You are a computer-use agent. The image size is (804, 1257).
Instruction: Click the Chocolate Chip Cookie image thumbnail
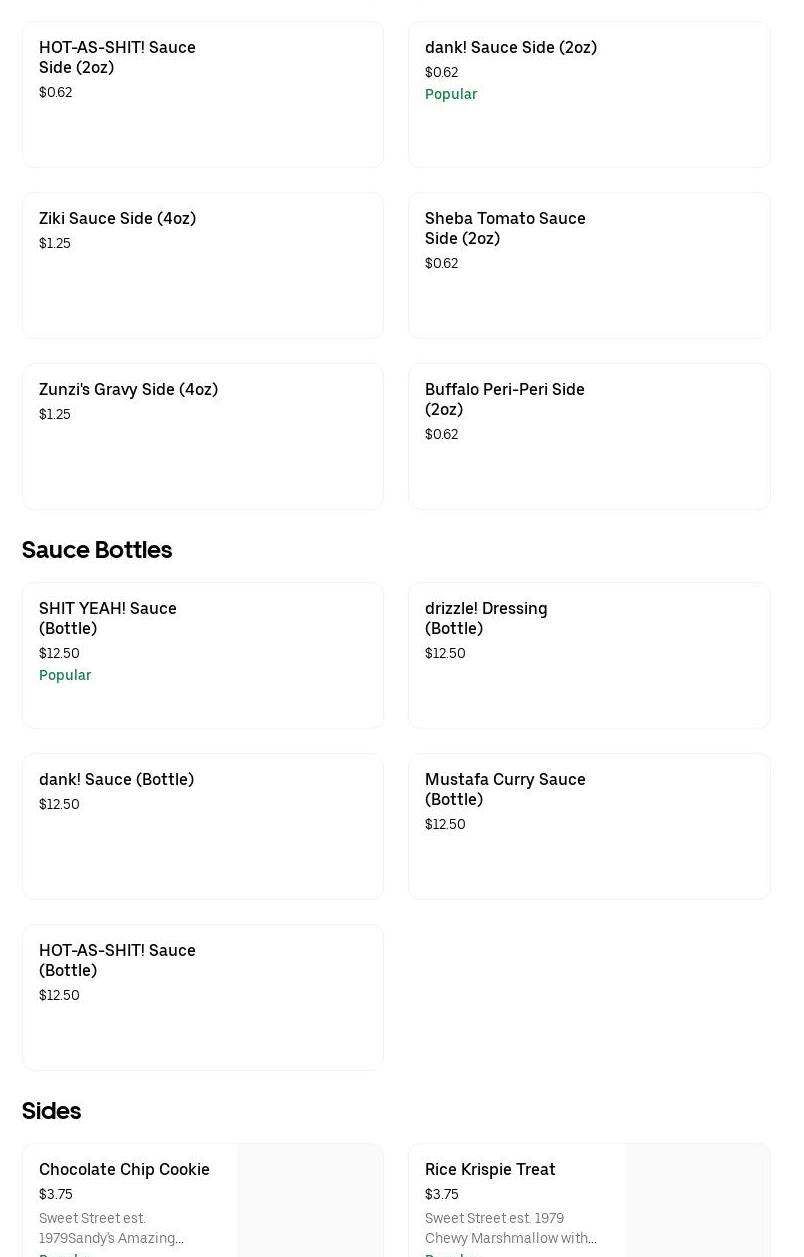point(310,1200)
